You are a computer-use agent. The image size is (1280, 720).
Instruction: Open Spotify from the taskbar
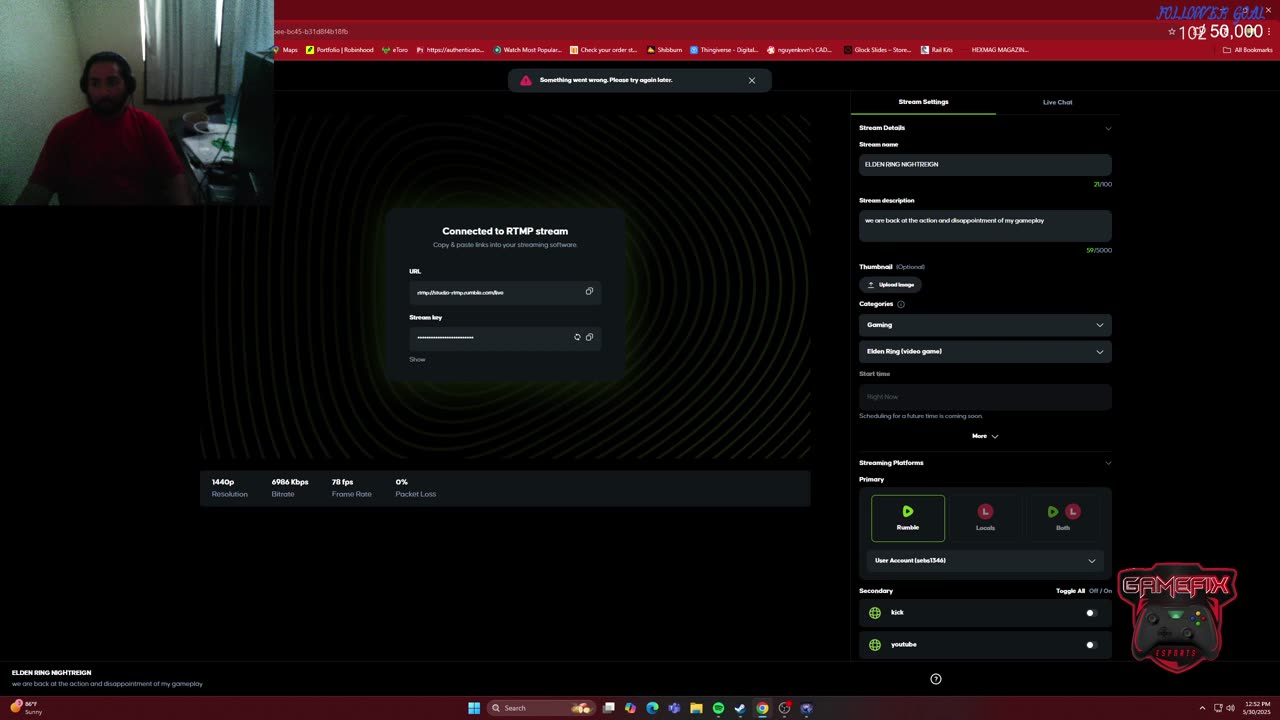click(x=718, y=708)
